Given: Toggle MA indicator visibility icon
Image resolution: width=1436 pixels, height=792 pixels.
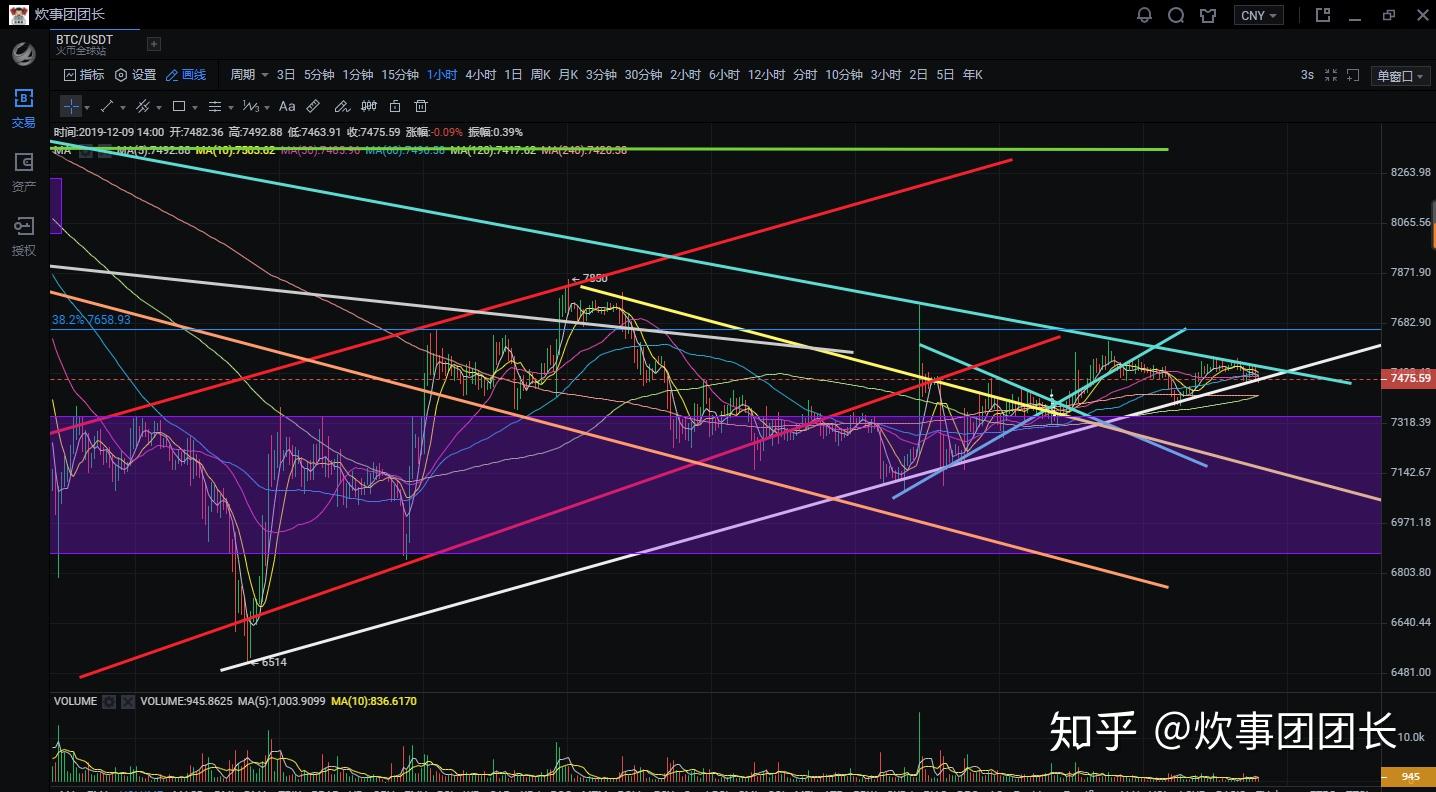Looking at the screenshot, I should (x=86, y=151).
